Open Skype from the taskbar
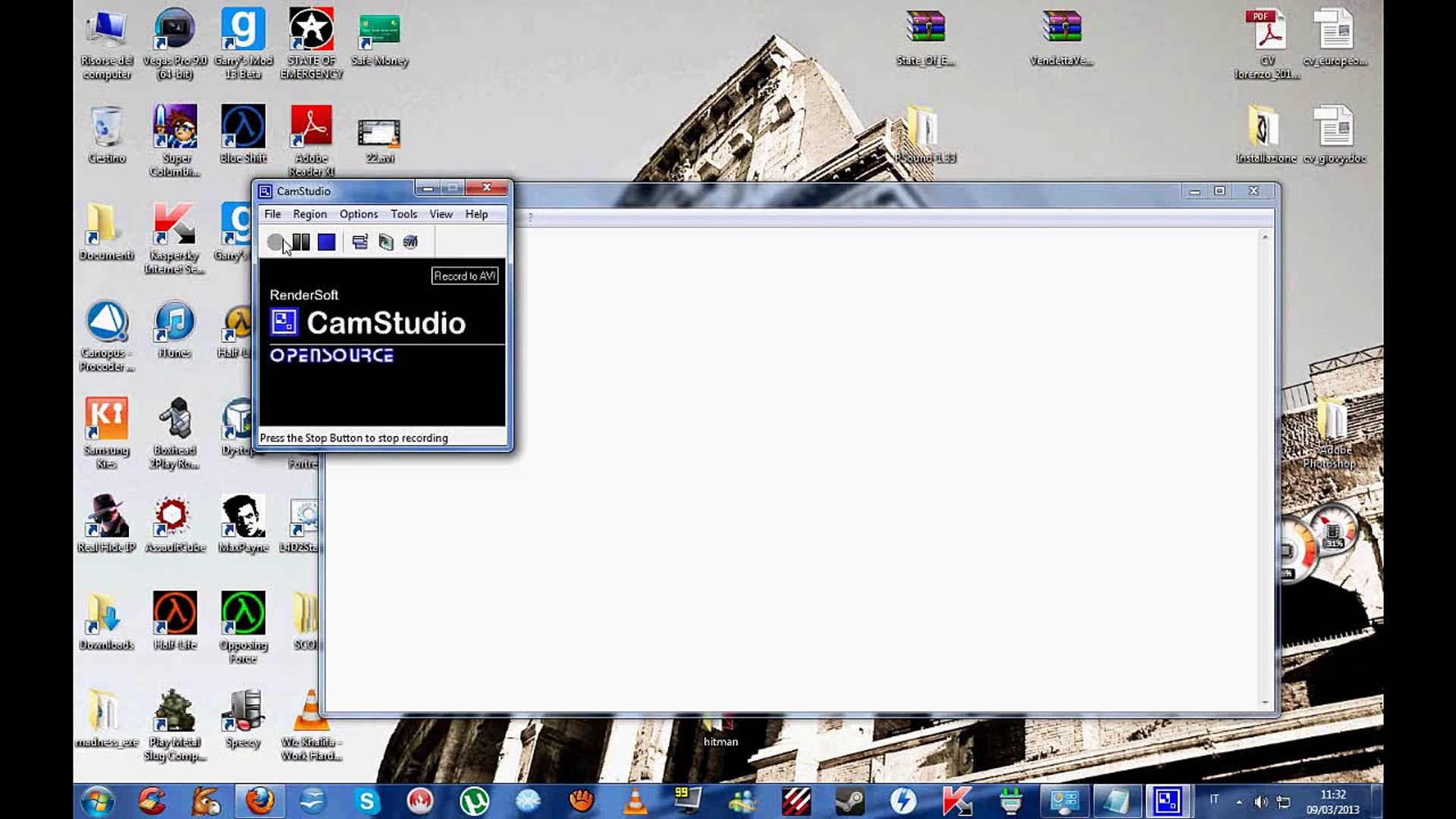The image size is (1456, 819). 367,801
